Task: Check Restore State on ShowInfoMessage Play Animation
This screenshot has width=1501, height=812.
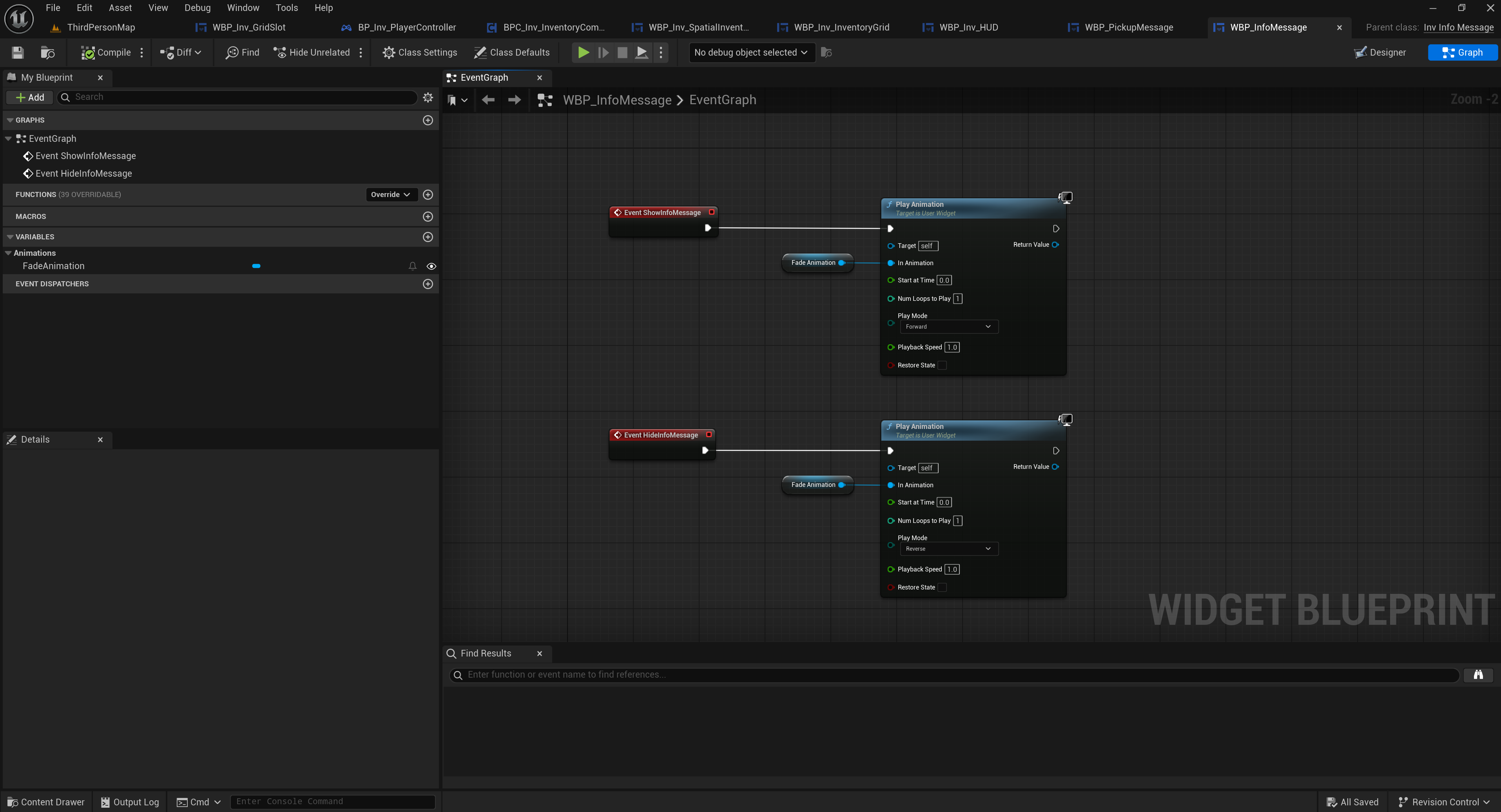Action: [942, 365]
